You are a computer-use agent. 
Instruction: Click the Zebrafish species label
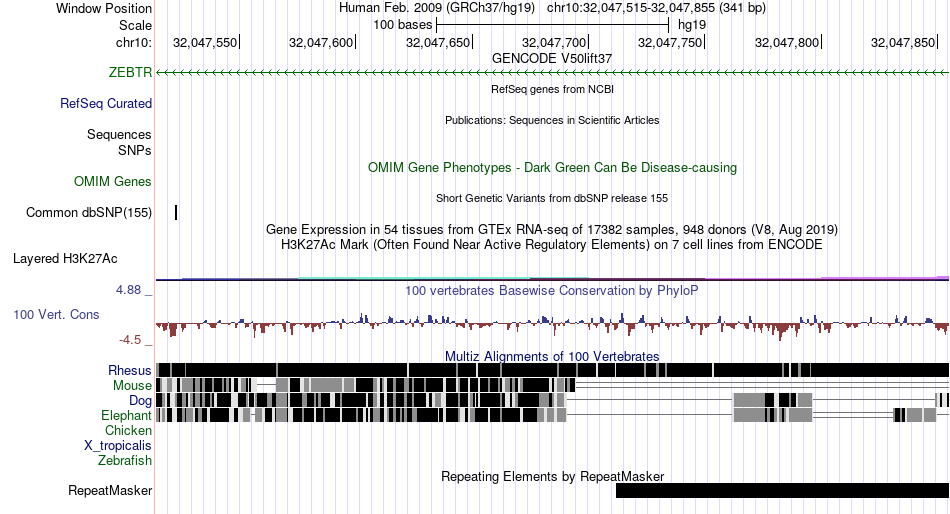coord(125,461)
